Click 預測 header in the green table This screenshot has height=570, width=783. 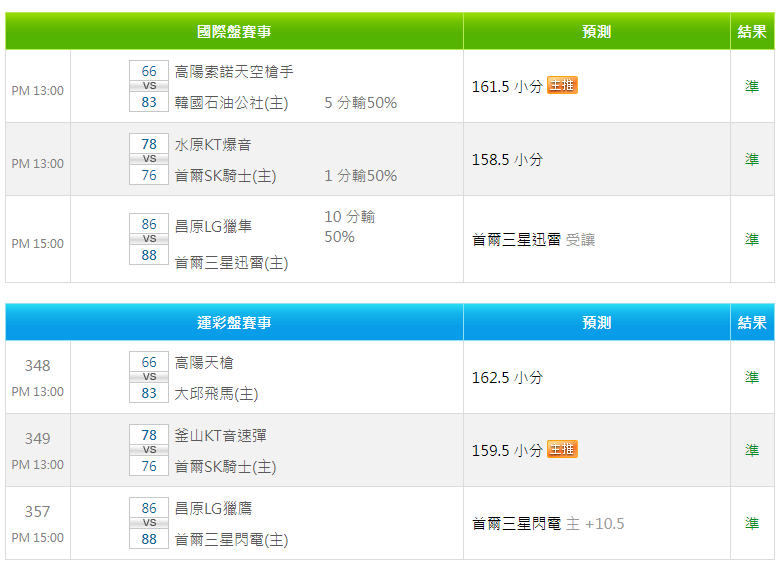(x=597, y=31)
